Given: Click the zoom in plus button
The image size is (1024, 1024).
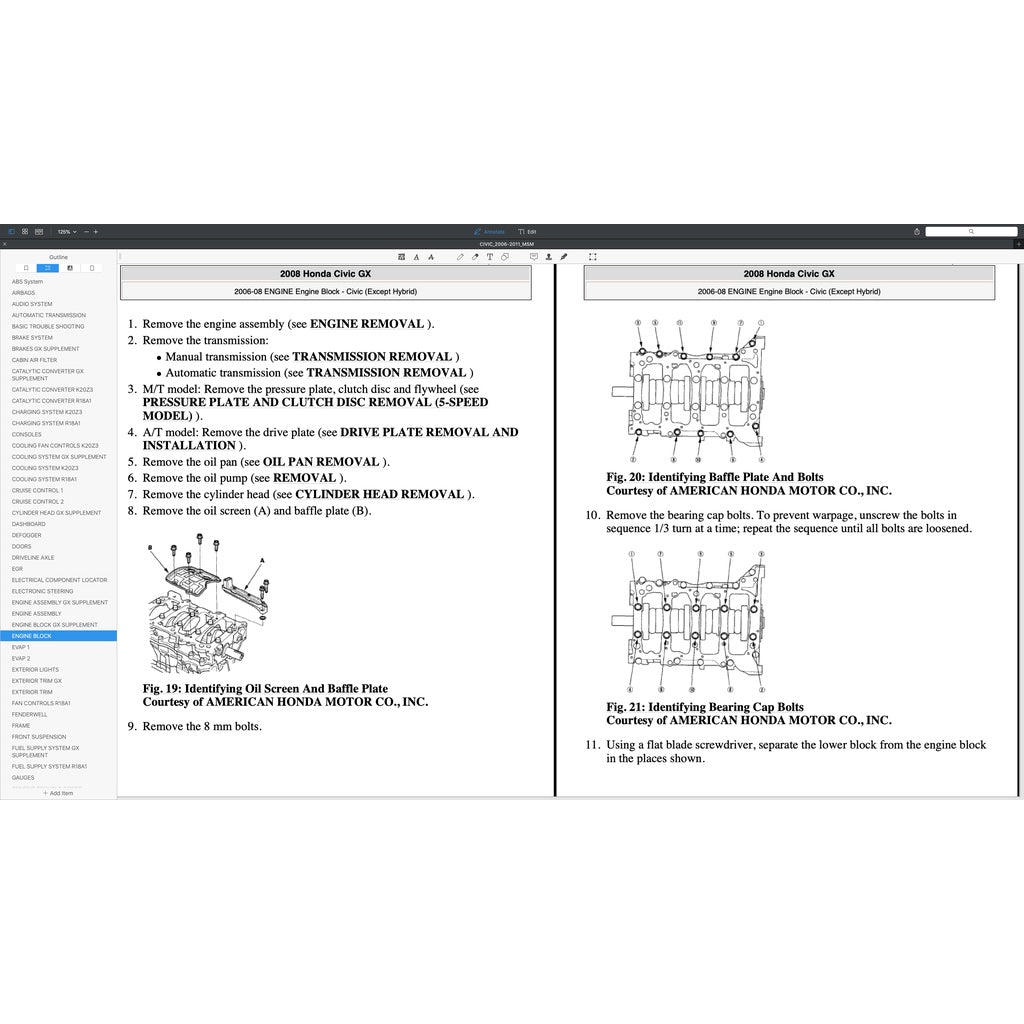Looking at the screenshot, I should pos(96,231).
